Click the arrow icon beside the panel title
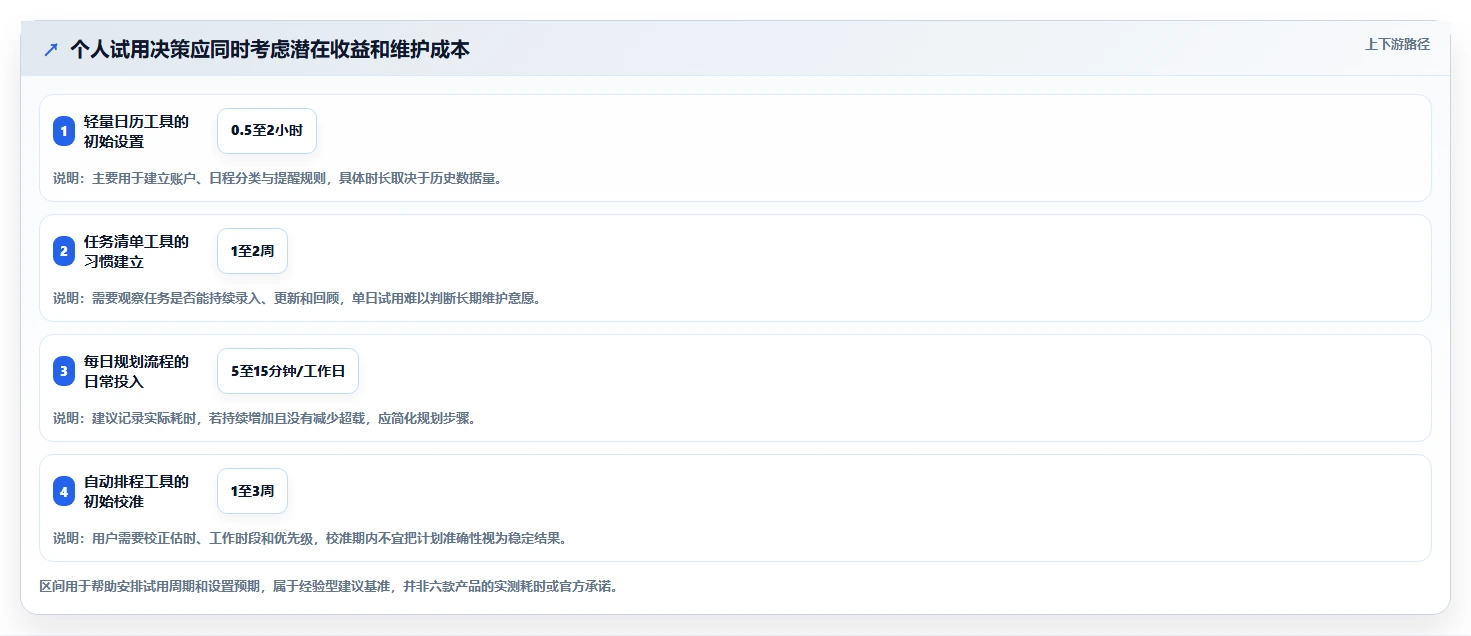1471x636 pixels. click(51, 50)
